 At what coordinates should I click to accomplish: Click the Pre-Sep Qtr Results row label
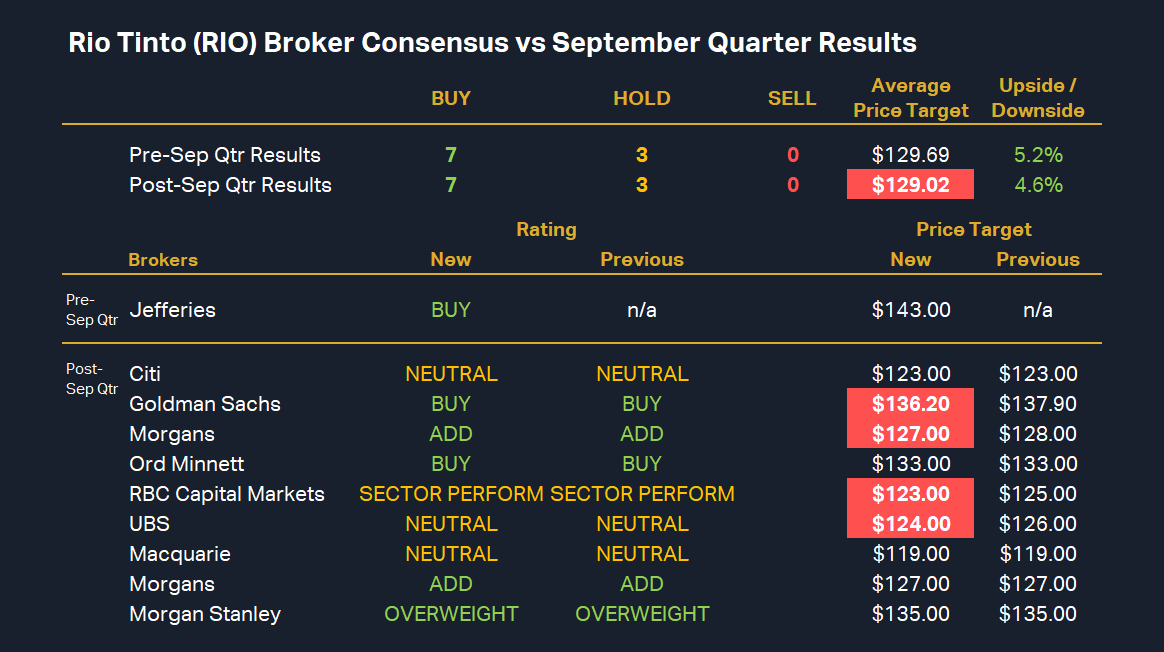tap(225, 155)
